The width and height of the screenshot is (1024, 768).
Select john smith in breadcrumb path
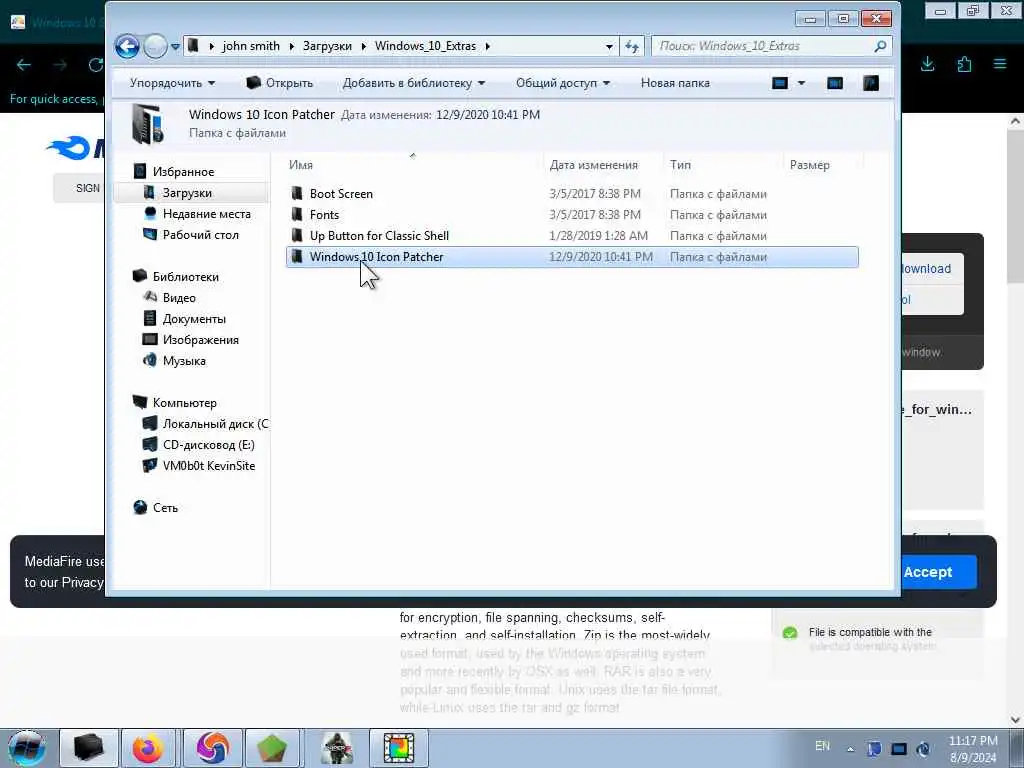pos(251,46)
